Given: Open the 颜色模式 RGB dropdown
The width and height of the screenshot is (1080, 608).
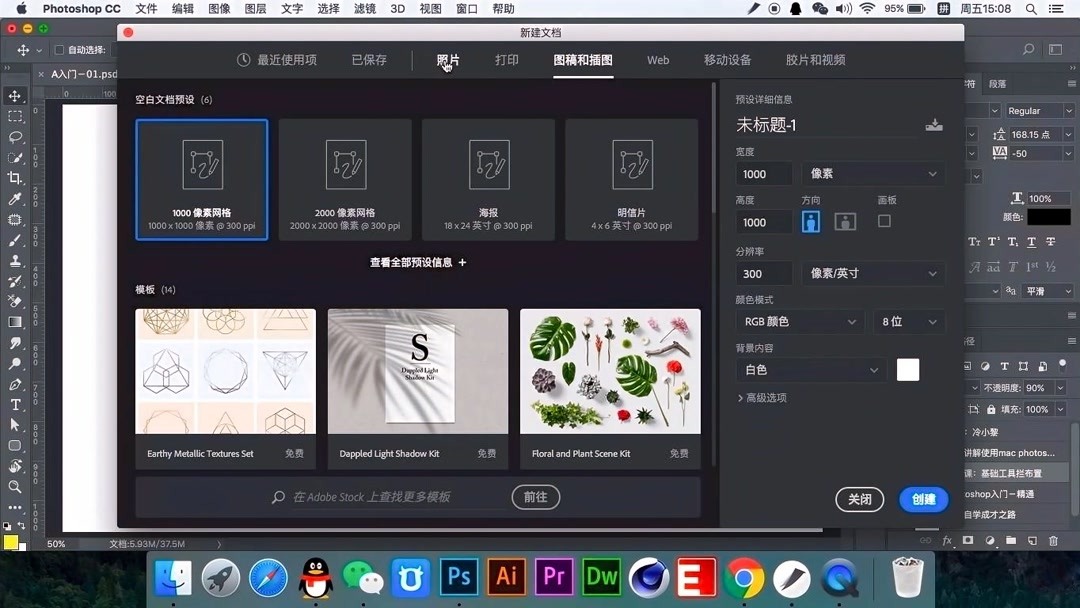Looking at the screenshot, I should (x=798, y=321).
